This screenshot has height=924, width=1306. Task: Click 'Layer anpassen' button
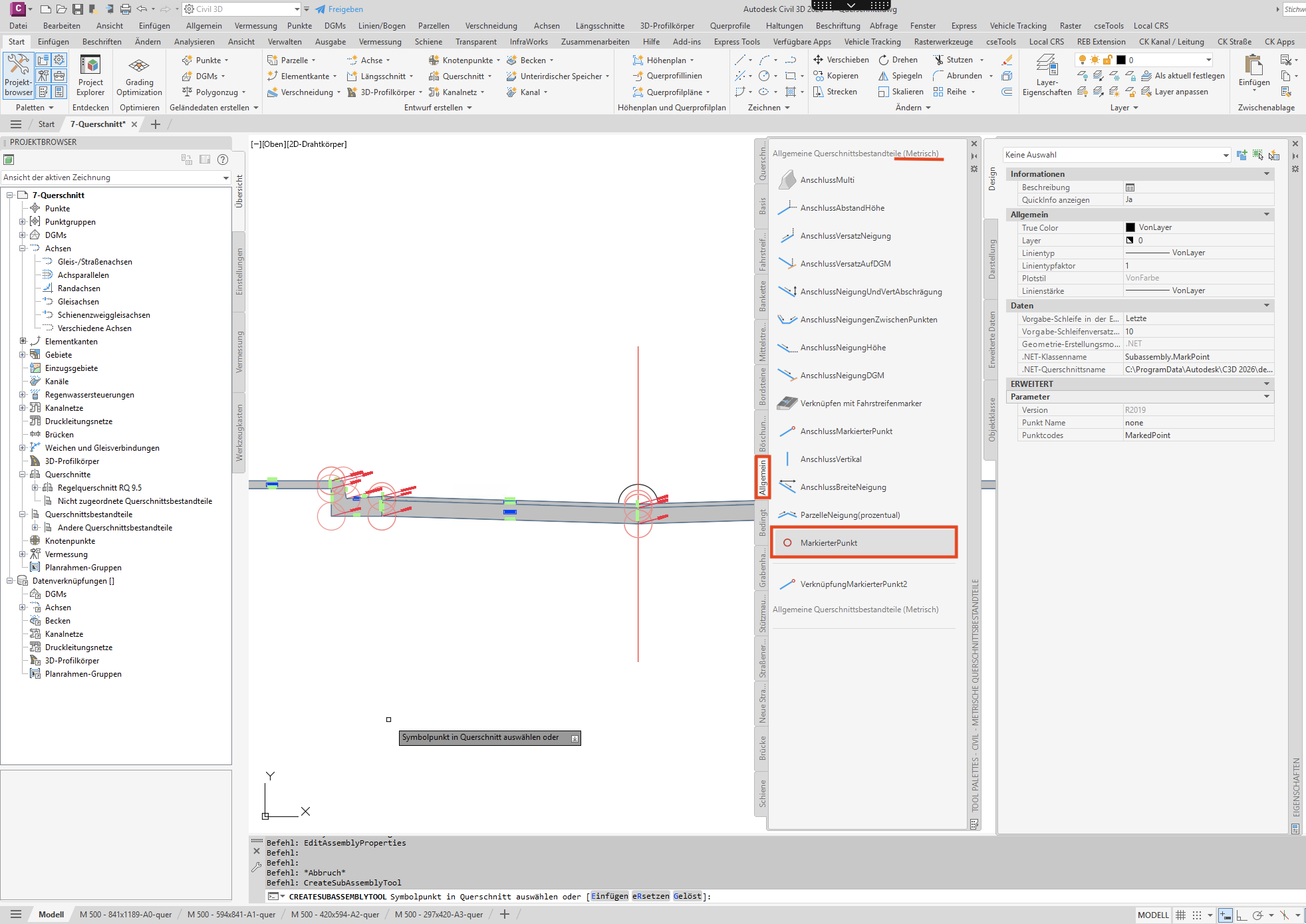point(1175,92)
